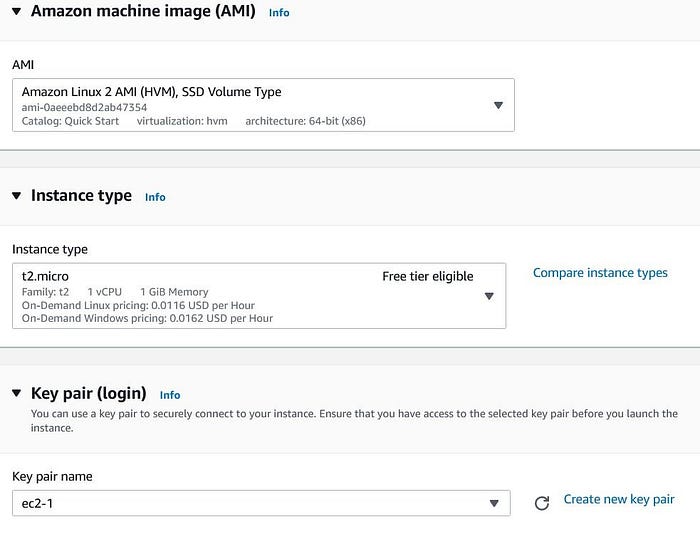Click the Free tier eligible label

(x=427, y=276)
